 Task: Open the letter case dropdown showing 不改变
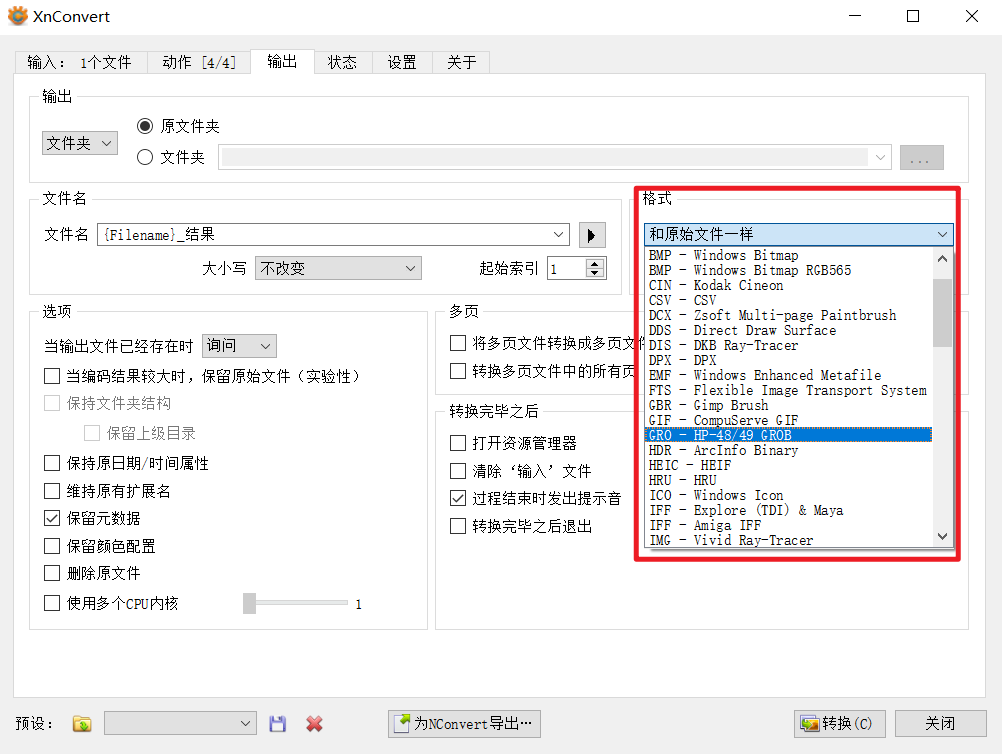click(x=339, y=268)
